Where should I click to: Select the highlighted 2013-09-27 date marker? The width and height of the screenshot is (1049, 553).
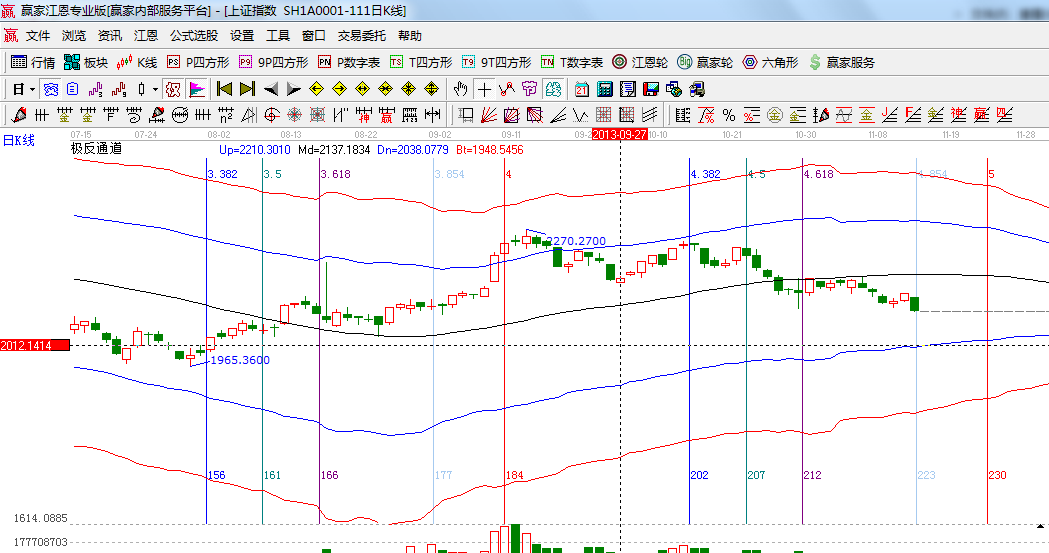click(x=620, y=133)
